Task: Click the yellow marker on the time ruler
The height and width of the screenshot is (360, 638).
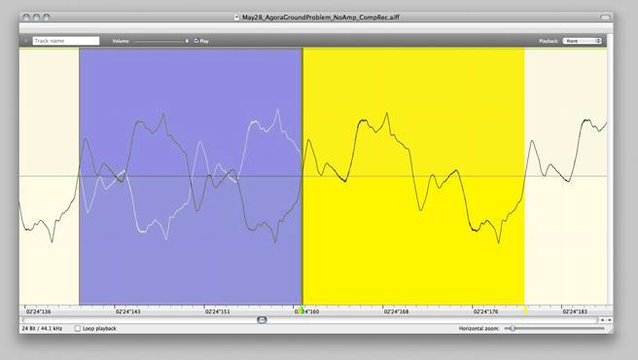Action: [x=525, y=311]
